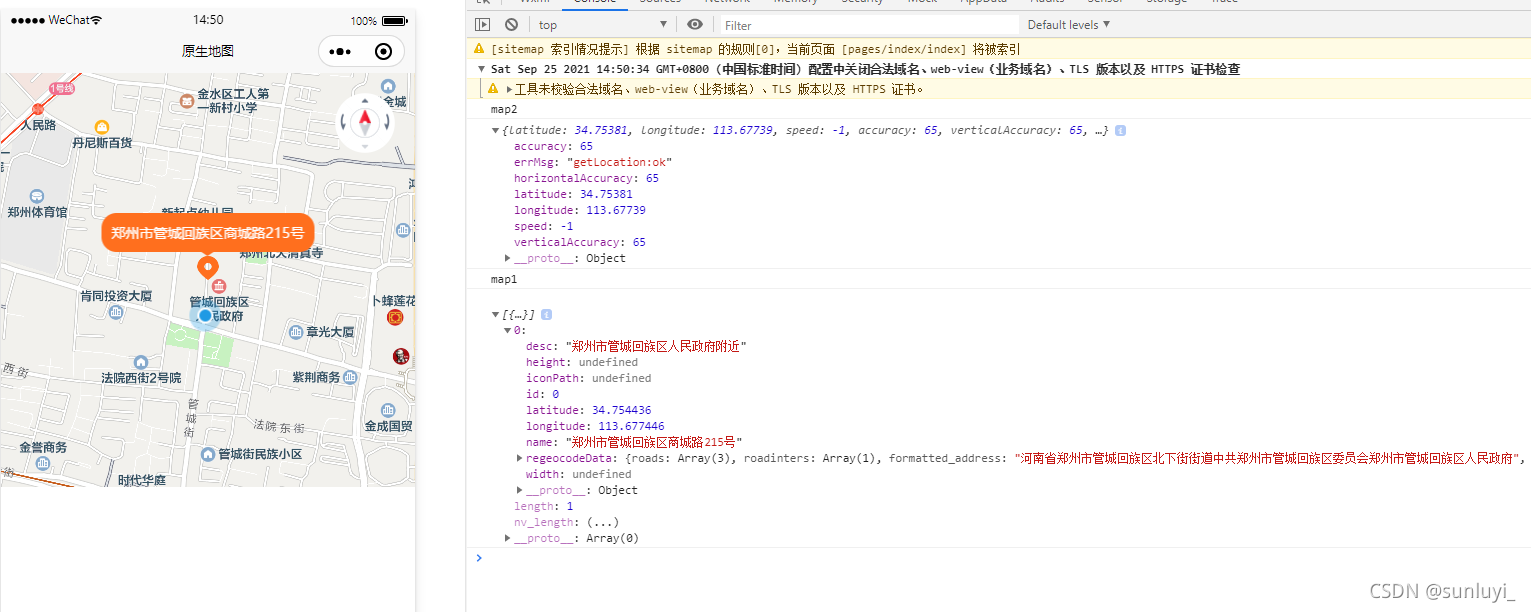
Task: Click the 原生地图 page title
Action: (208, 51)
